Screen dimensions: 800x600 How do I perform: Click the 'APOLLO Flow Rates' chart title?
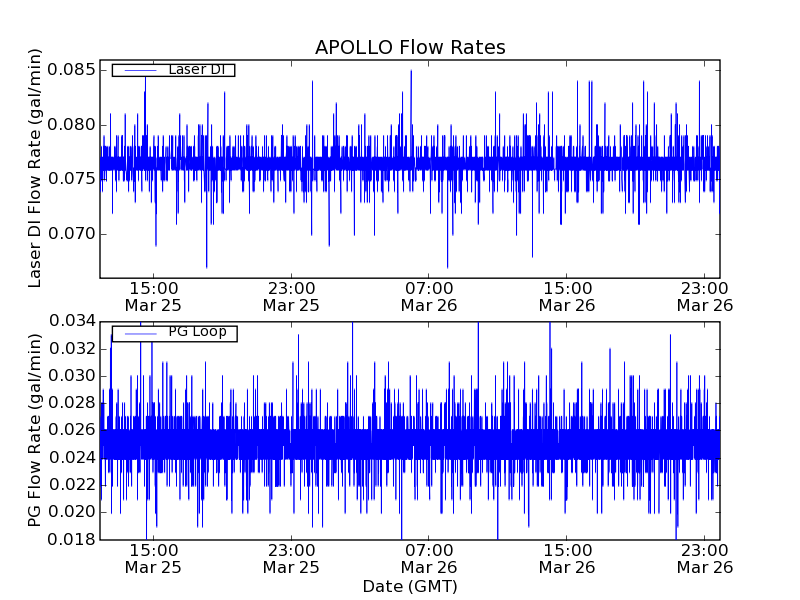click(410, 47)
